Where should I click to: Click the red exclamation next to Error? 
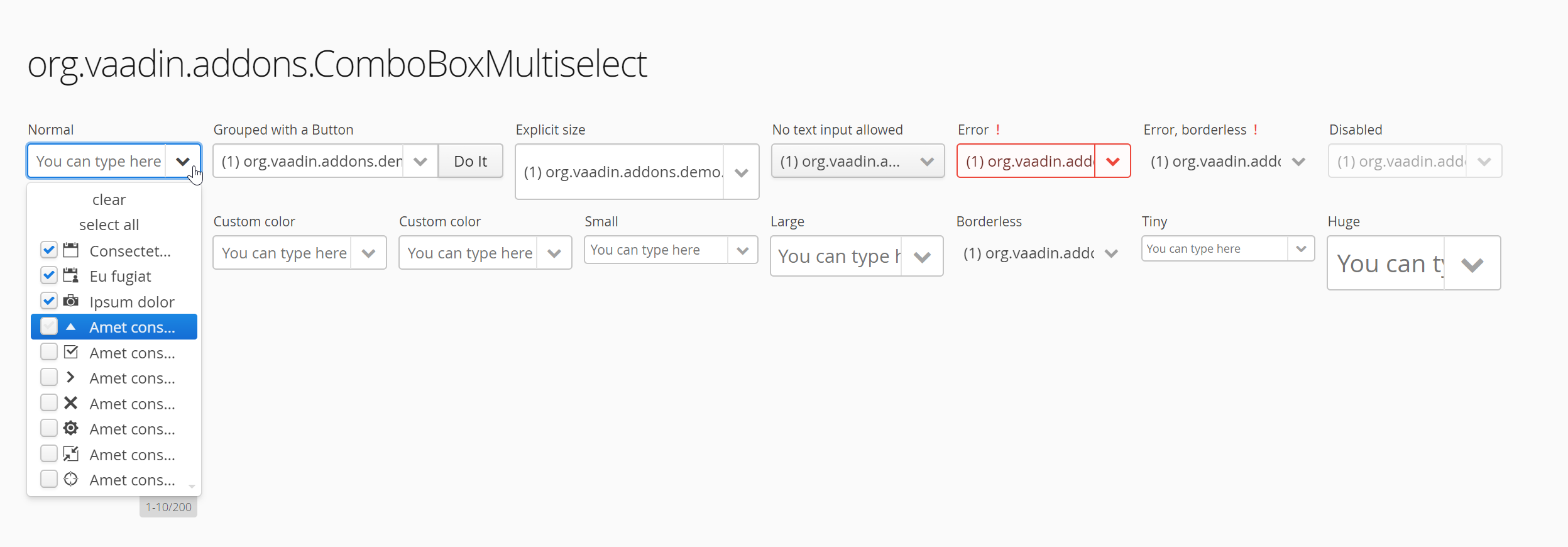[x=998, y=130]
